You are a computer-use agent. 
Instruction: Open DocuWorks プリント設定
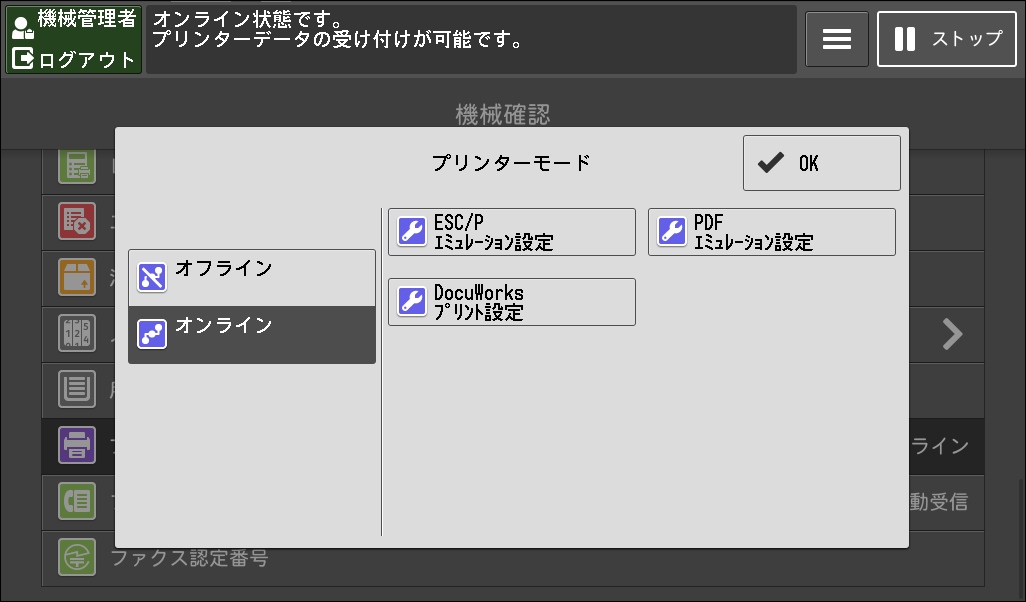point(512,302)
